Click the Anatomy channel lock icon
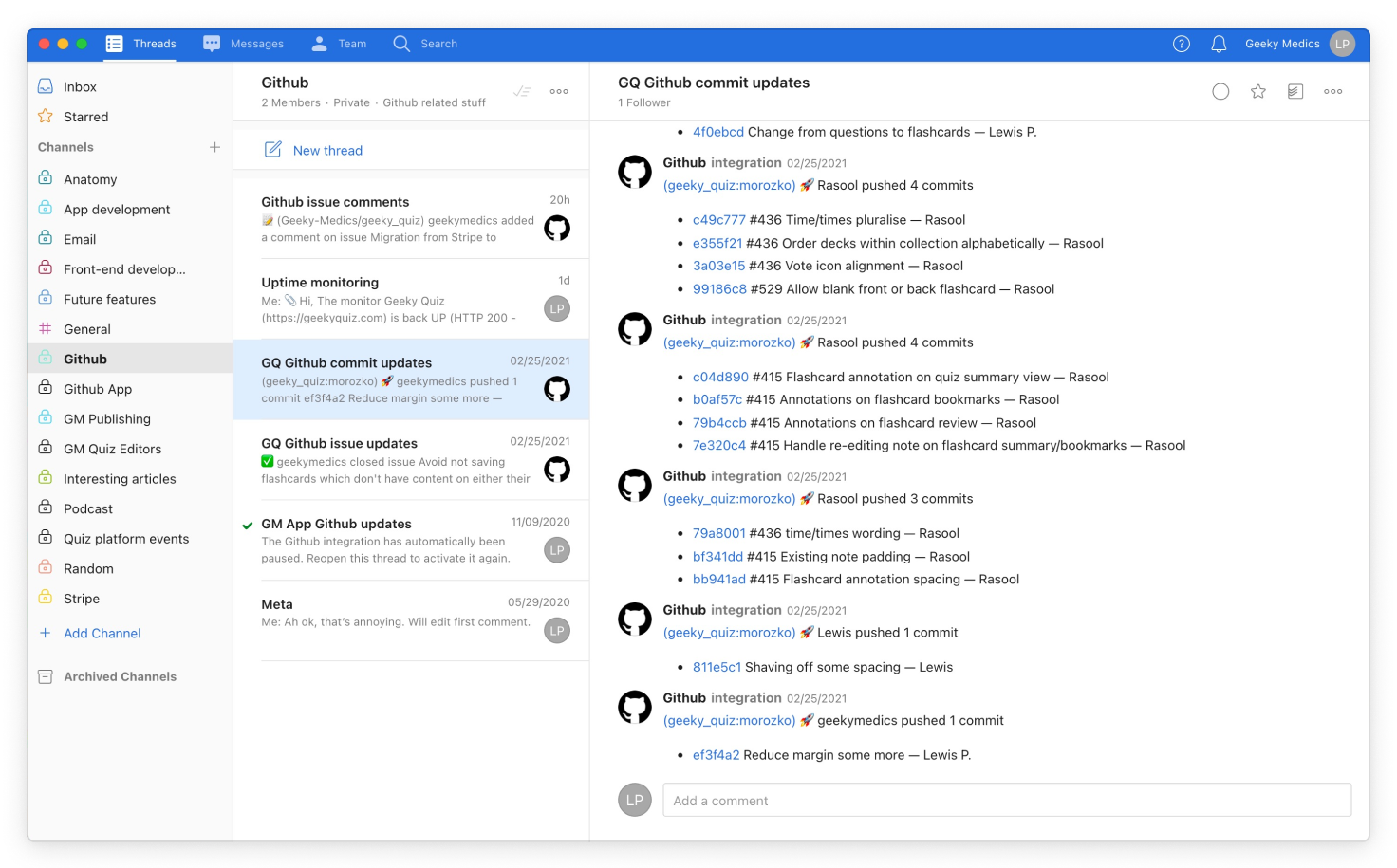Viewport: 1397px width, 868px height. 46,178
